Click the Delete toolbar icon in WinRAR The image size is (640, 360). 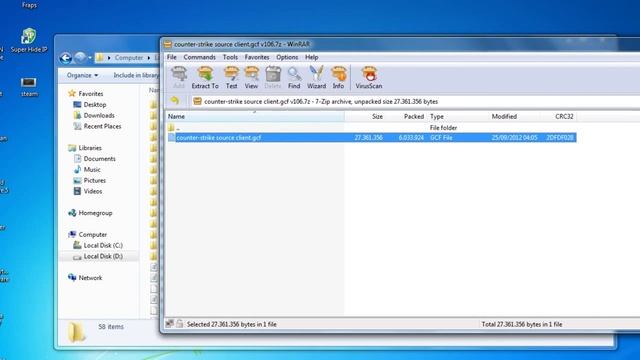273,78
